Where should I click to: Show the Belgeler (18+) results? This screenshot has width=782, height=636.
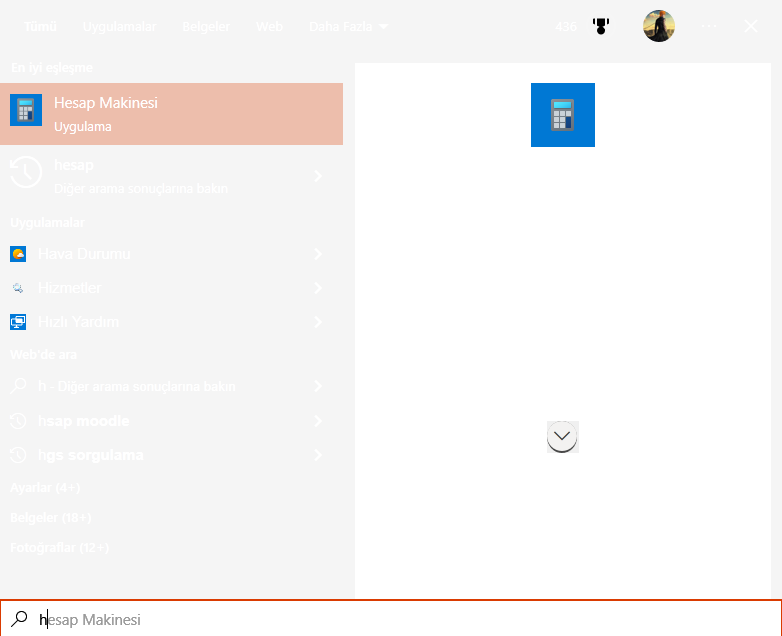coord(50,517)
